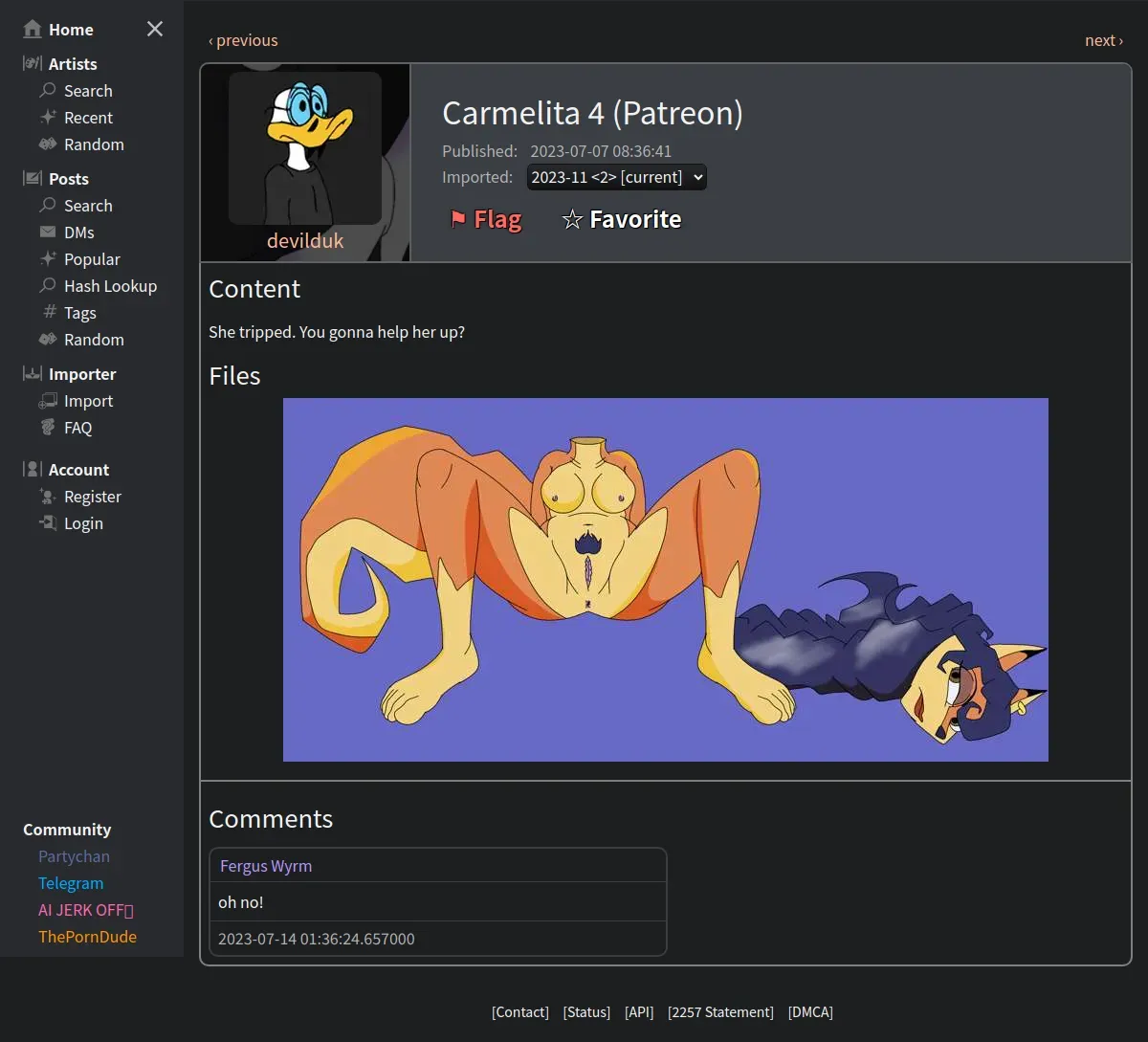Open Recent artists via its sparkle icon
This screenshot has width=1148, height=1042.
click(x=48, y=118)
